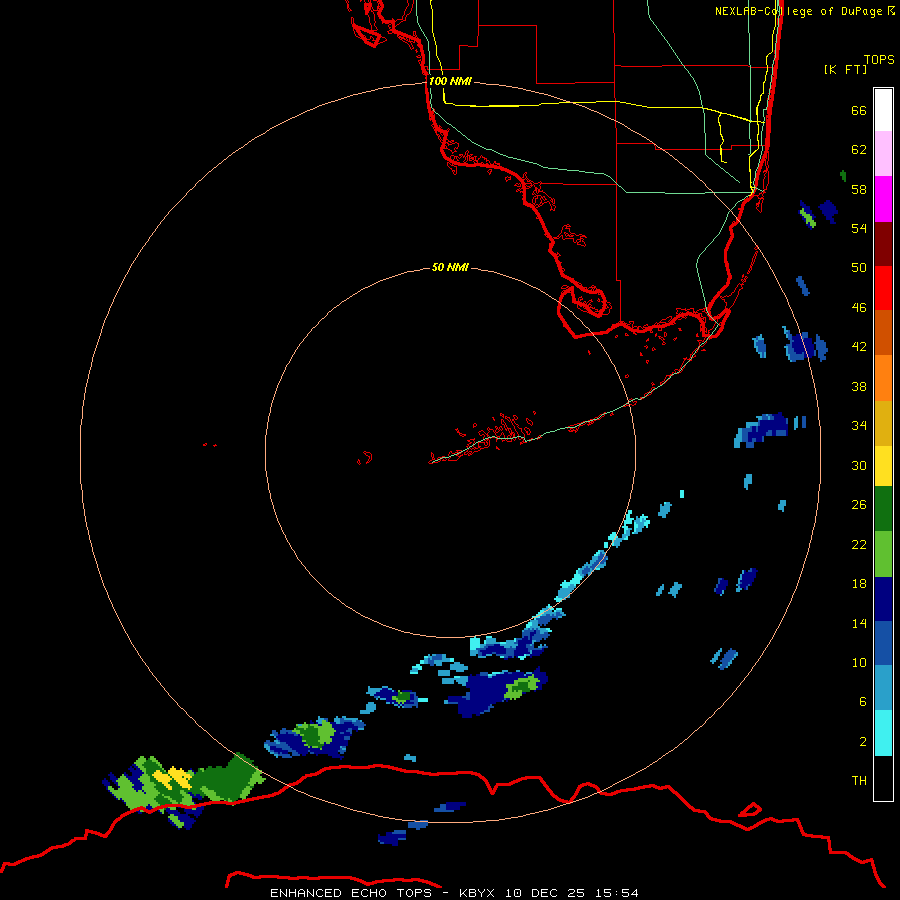
Task: Click the legend value "6"
Action: click(862, 702)
